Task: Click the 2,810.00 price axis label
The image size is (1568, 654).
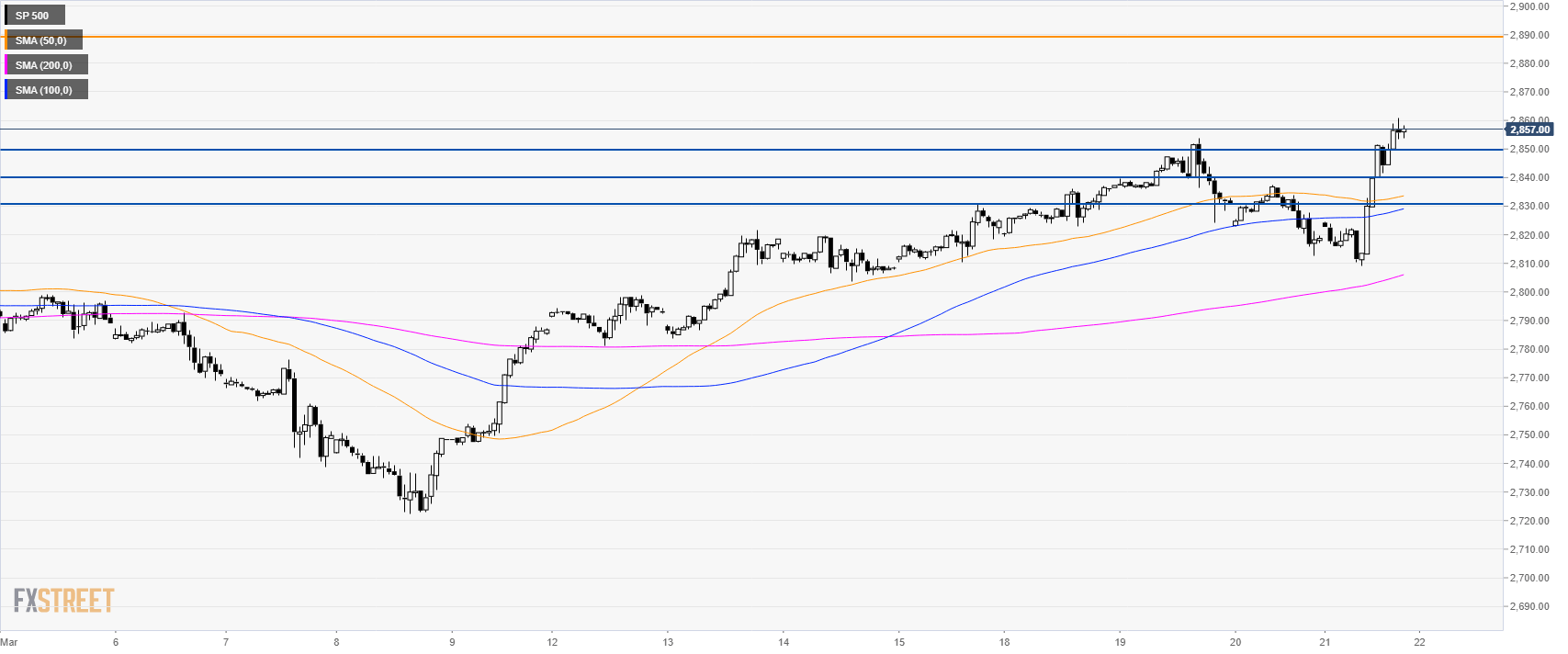Action: (x=1529, y=264)
